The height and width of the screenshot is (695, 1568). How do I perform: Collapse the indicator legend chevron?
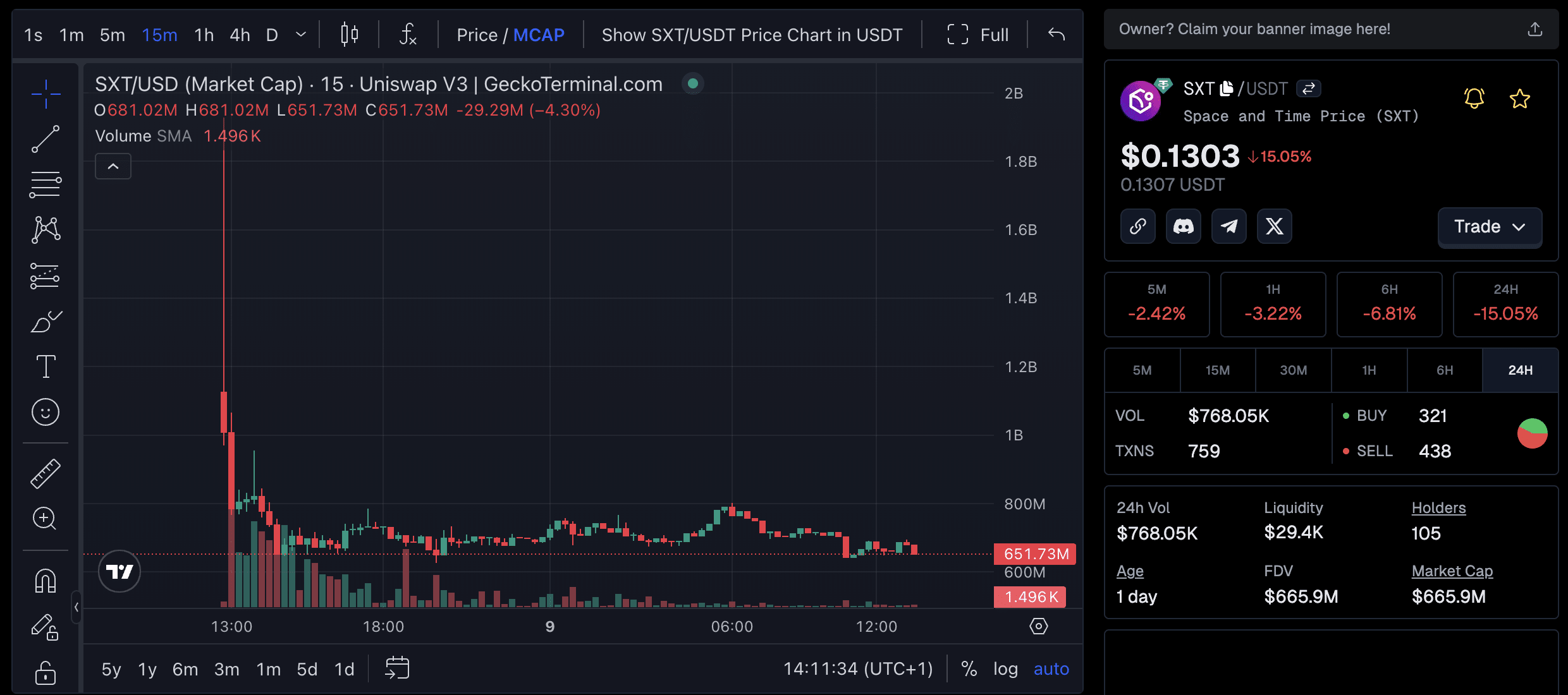113,167
